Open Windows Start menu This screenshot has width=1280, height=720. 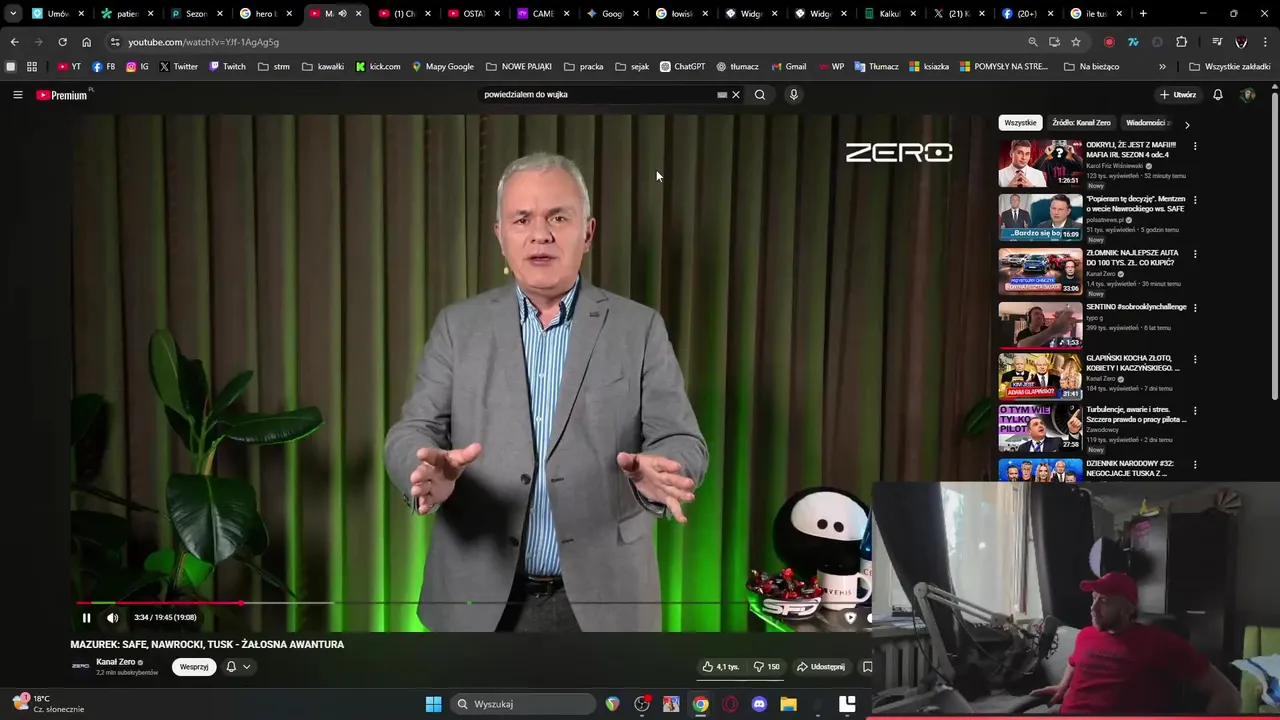tap(433, 704)
